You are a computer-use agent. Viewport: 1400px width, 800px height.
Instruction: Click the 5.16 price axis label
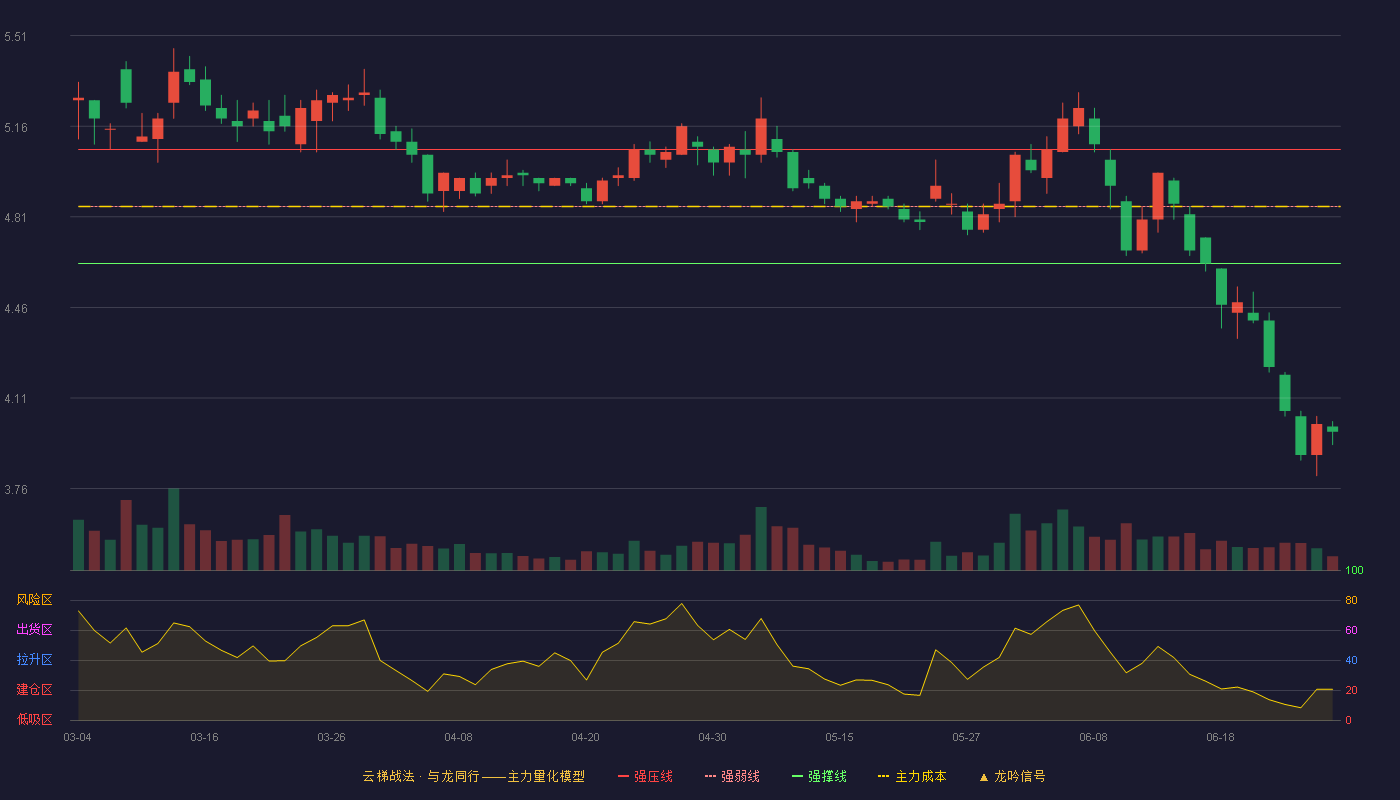click(x=16, y=128)
